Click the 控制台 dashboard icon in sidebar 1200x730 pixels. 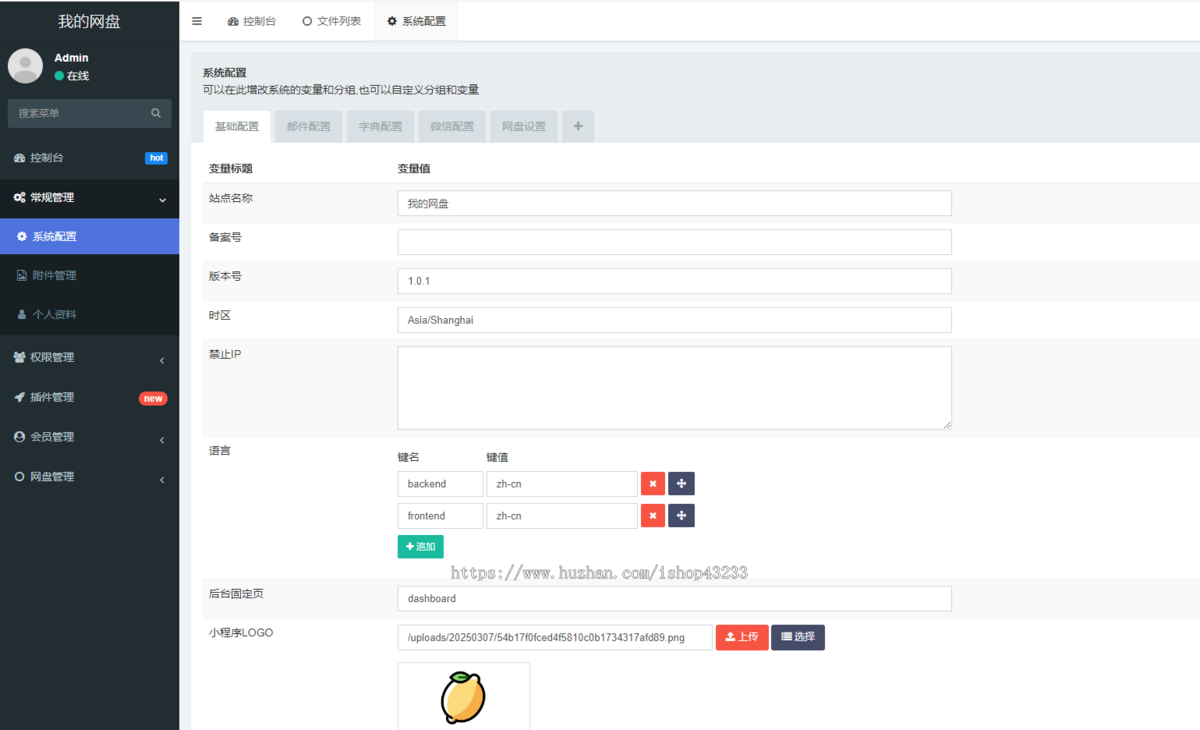tap(19, 158)
